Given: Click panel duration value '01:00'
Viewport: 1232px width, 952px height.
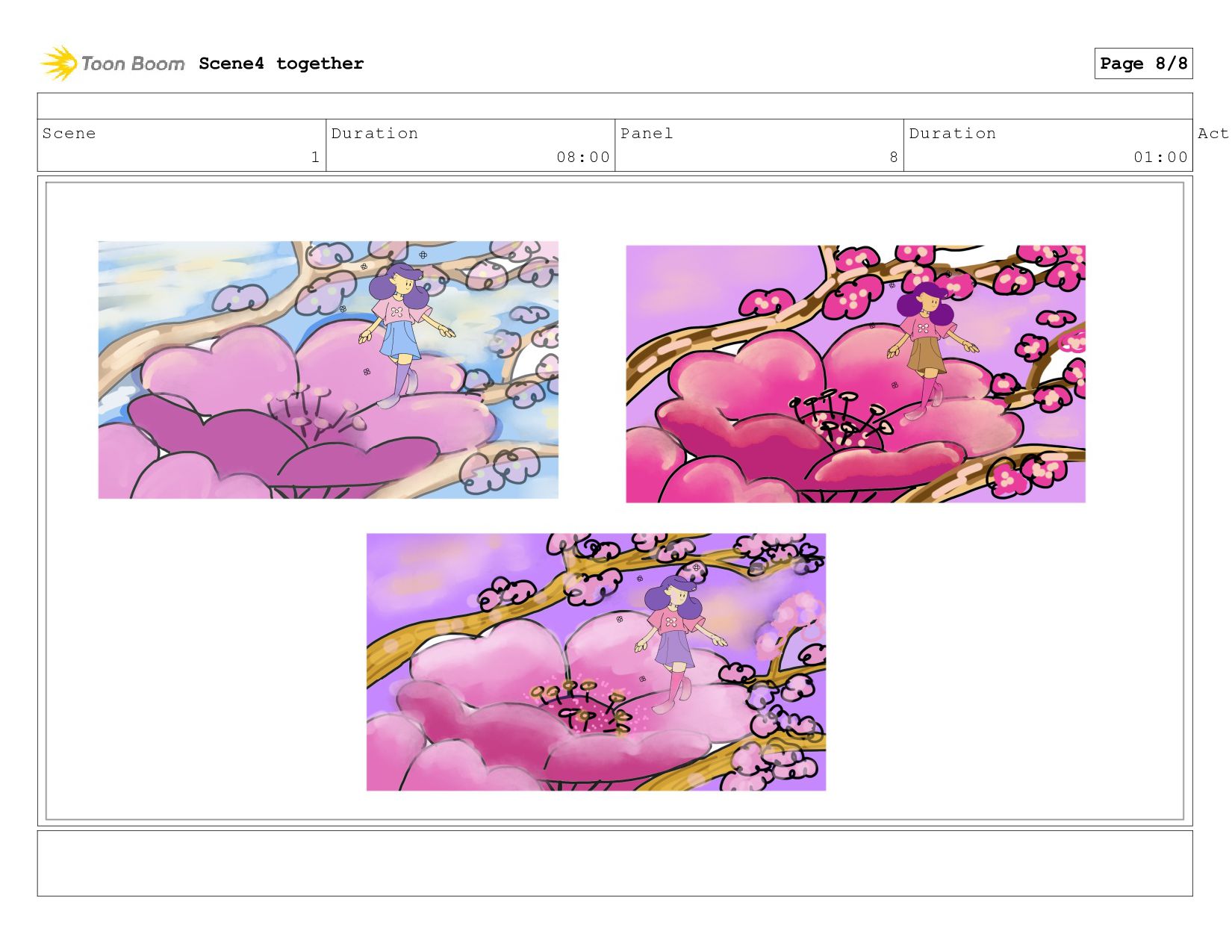Looking at the screenshot, I should click(x=1160, y=157).
